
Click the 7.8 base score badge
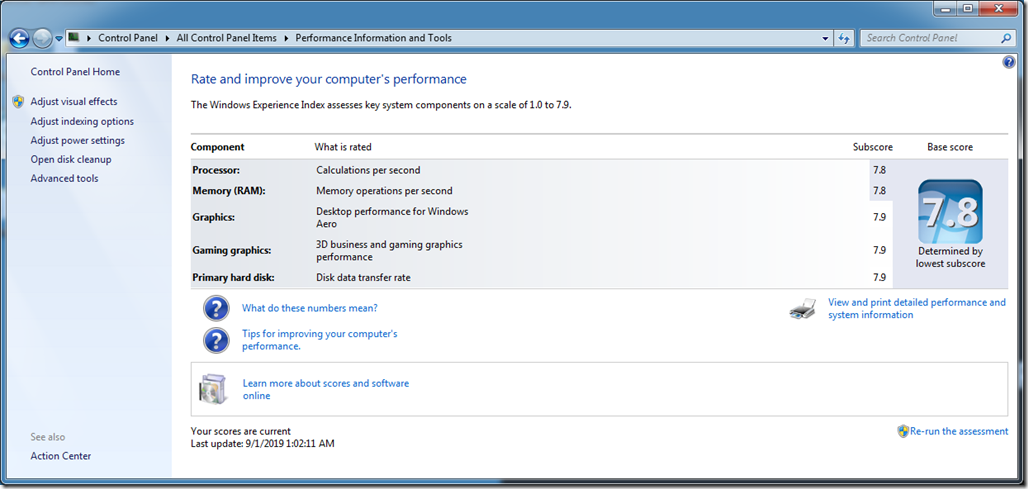pos(950,212)
